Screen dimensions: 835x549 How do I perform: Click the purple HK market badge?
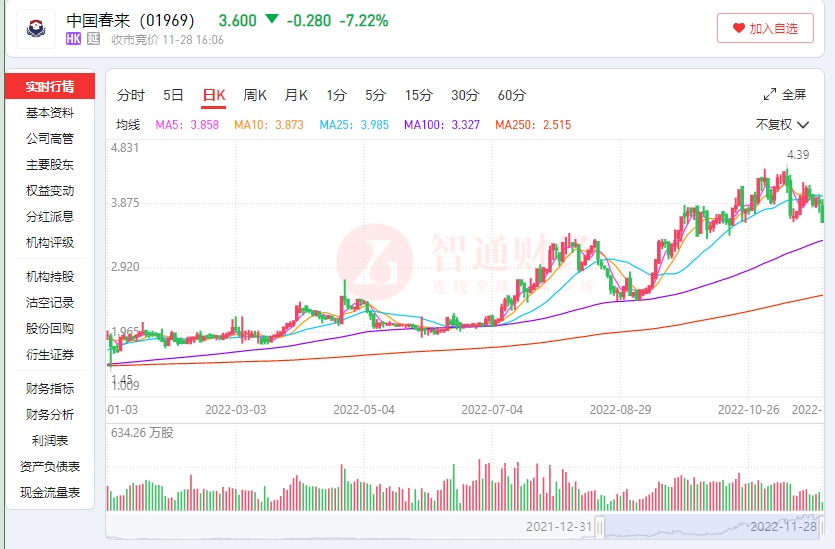click(73, 40)
